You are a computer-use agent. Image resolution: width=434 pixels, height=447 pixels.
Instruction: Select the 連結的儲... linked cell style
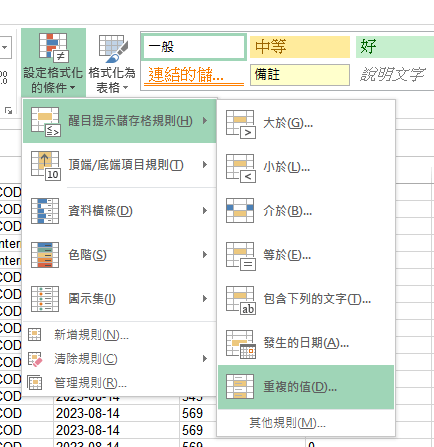(x=194, y=75)
